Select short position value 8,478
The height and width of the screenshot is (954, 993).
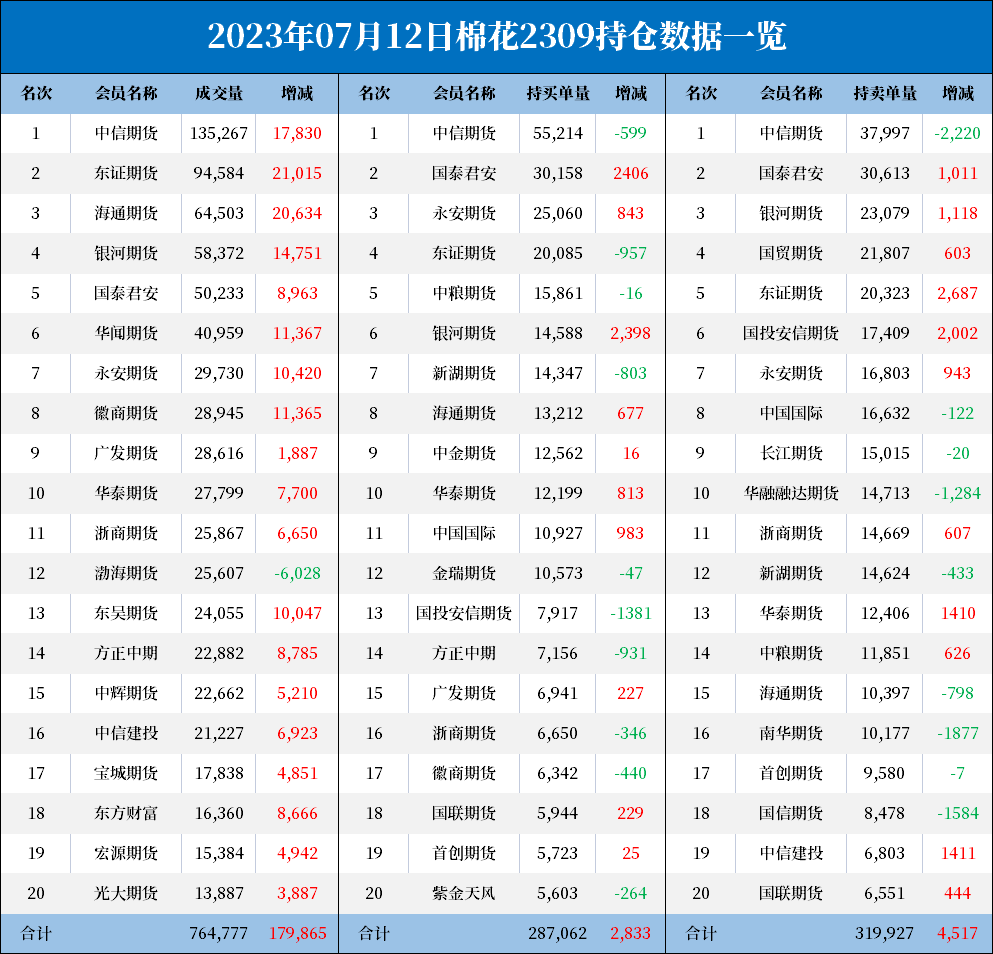pyautogui.click(x=885, y=813)
